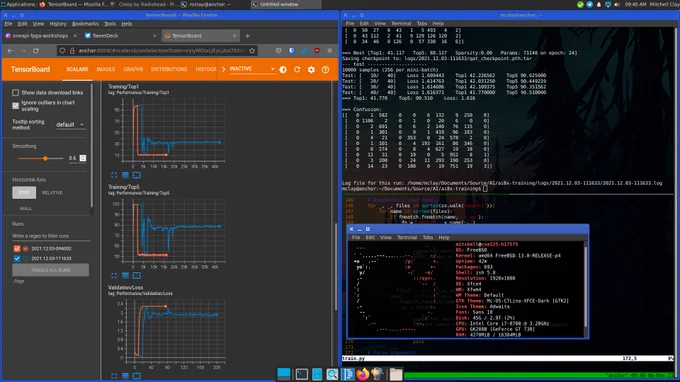Adjust the smoothing value stepper
680x382 pixels.
coord(83,158)
